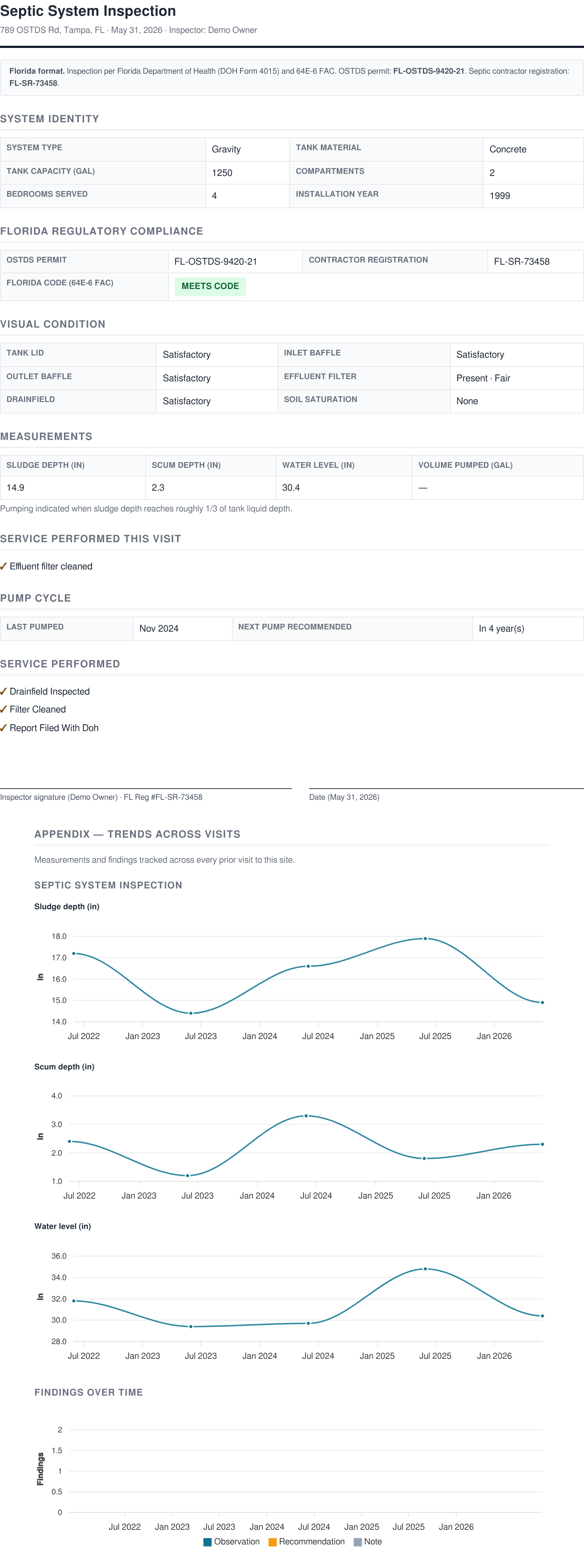584x1568 pixels.
Task: Select the scum depth peak point near Jul 2024
Action: [x=306, y=1116]
